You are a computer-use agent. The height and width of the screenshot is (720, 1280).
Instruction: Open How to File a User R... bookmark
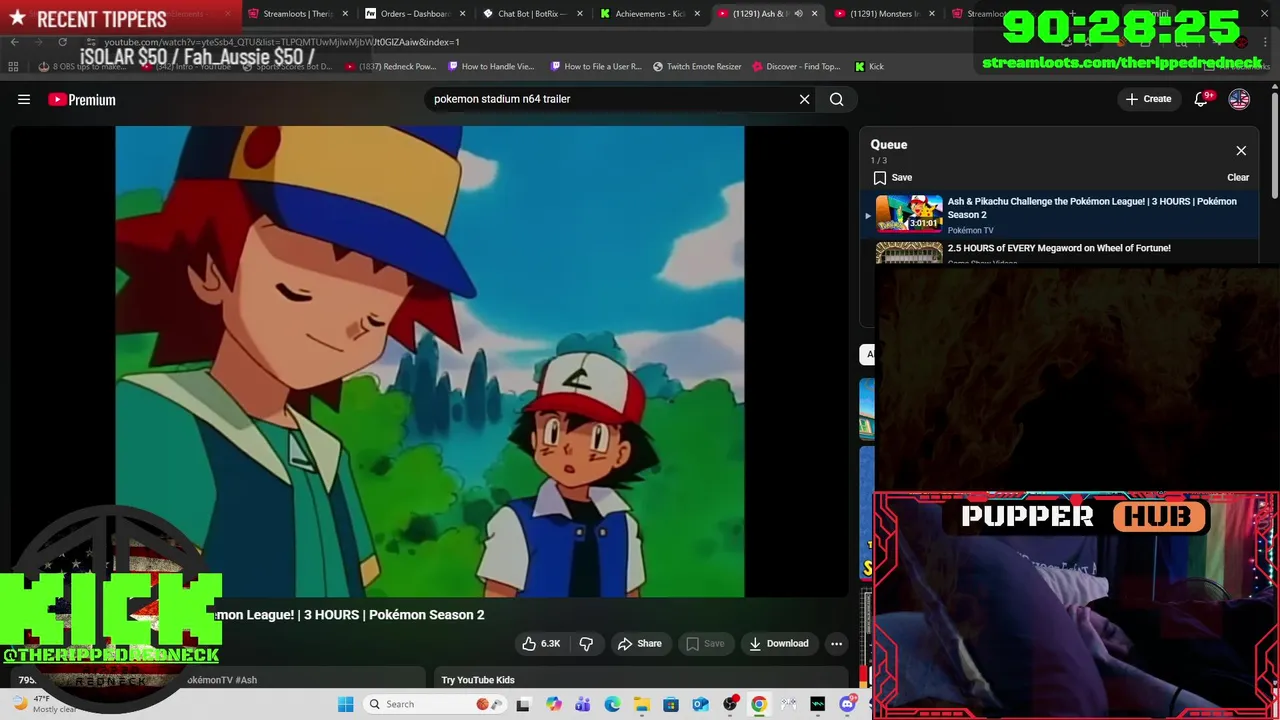pos(596,67)
